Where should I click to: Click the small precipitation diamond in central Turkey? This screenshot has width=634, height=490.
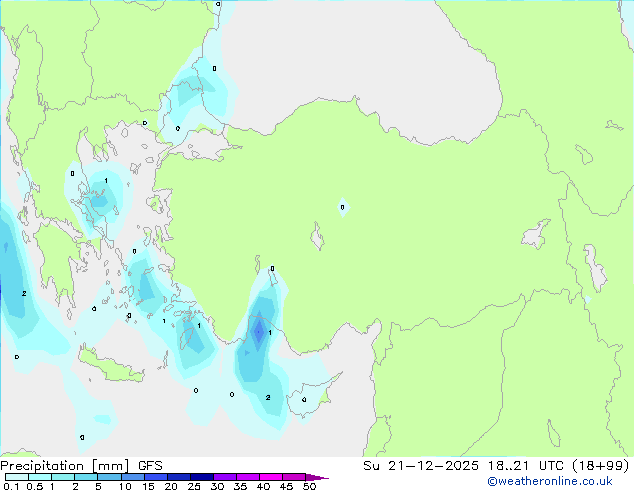pos(343,207)
